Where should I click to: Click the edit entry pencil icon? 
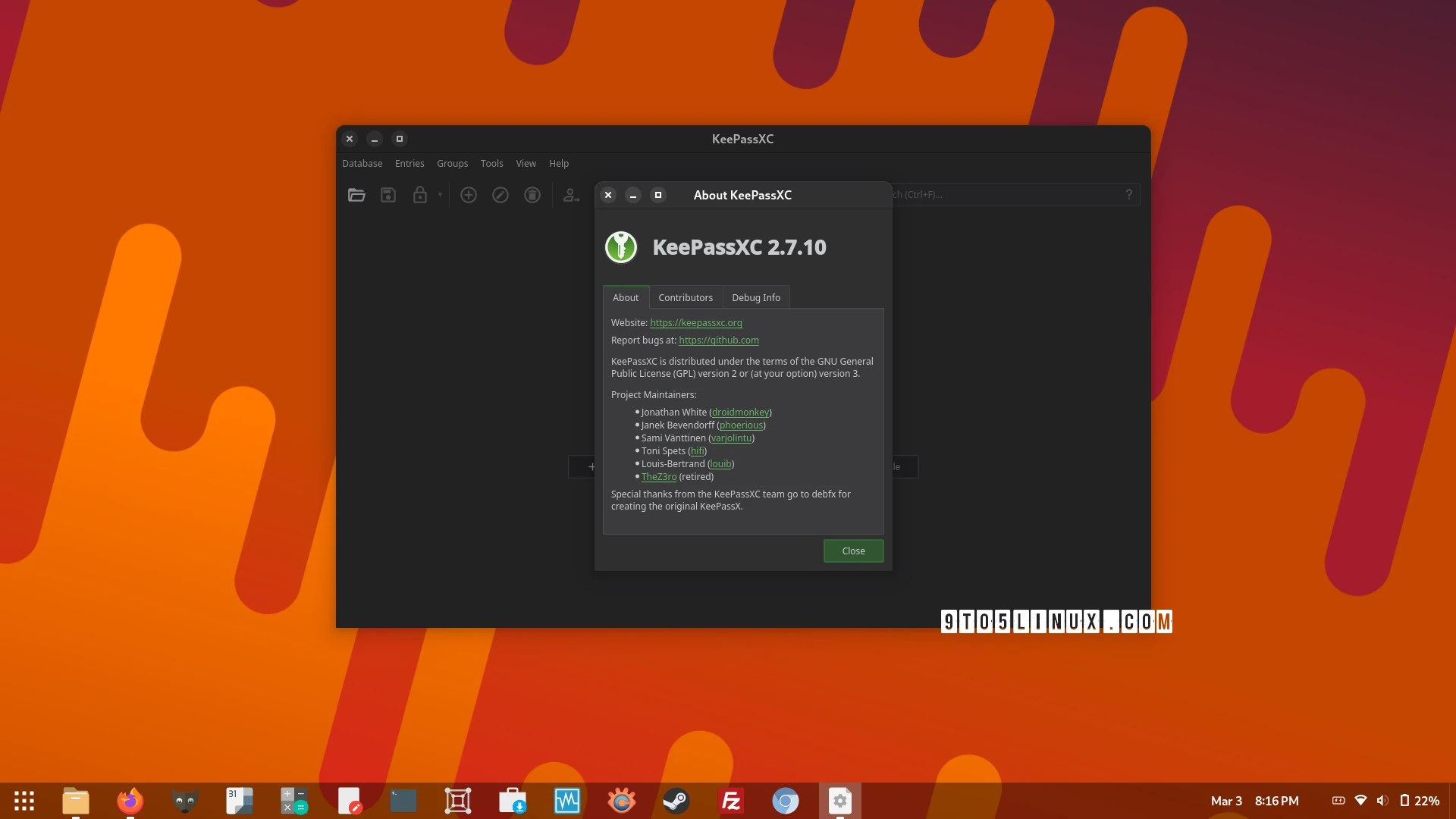(x=500, y=195)
